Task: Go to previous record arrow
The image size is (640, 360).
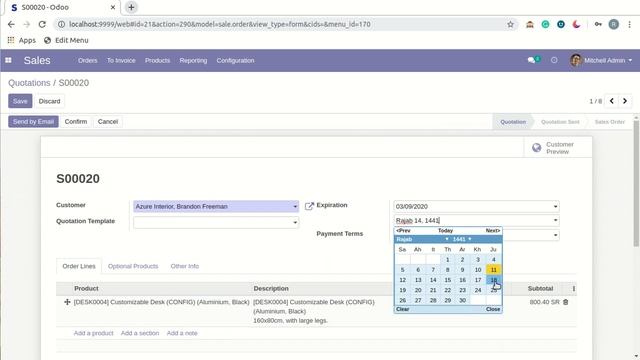Action: (611, 101)
